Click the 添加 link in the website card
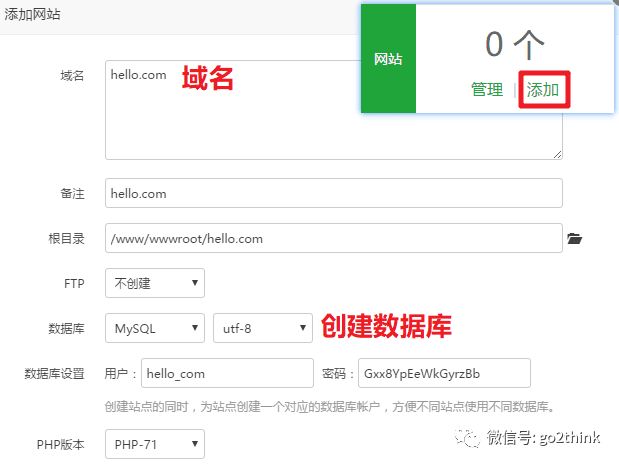 542,90
